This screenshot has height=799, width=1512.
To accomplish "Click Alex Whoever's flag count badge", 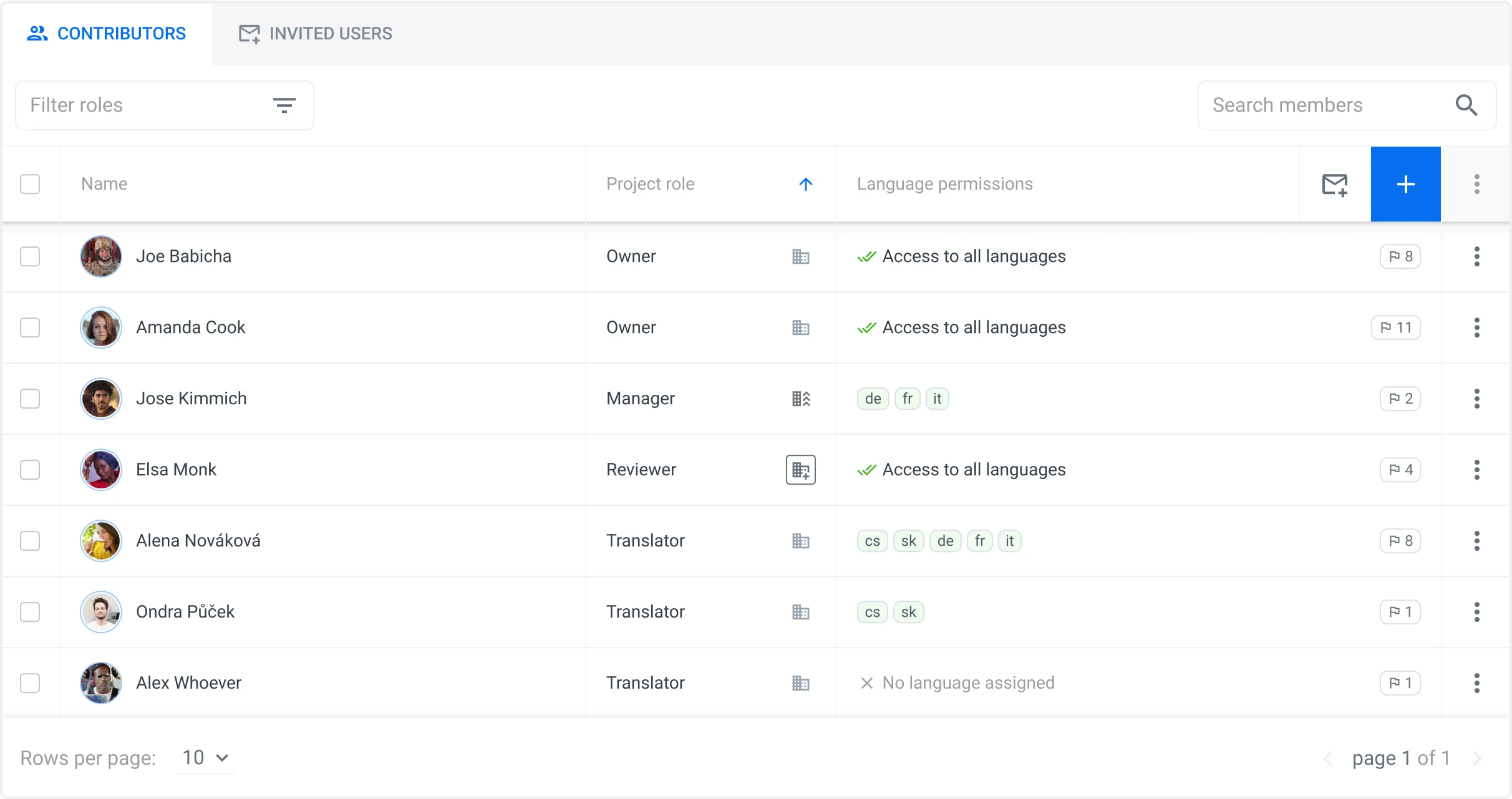I will click(1400, 683).
